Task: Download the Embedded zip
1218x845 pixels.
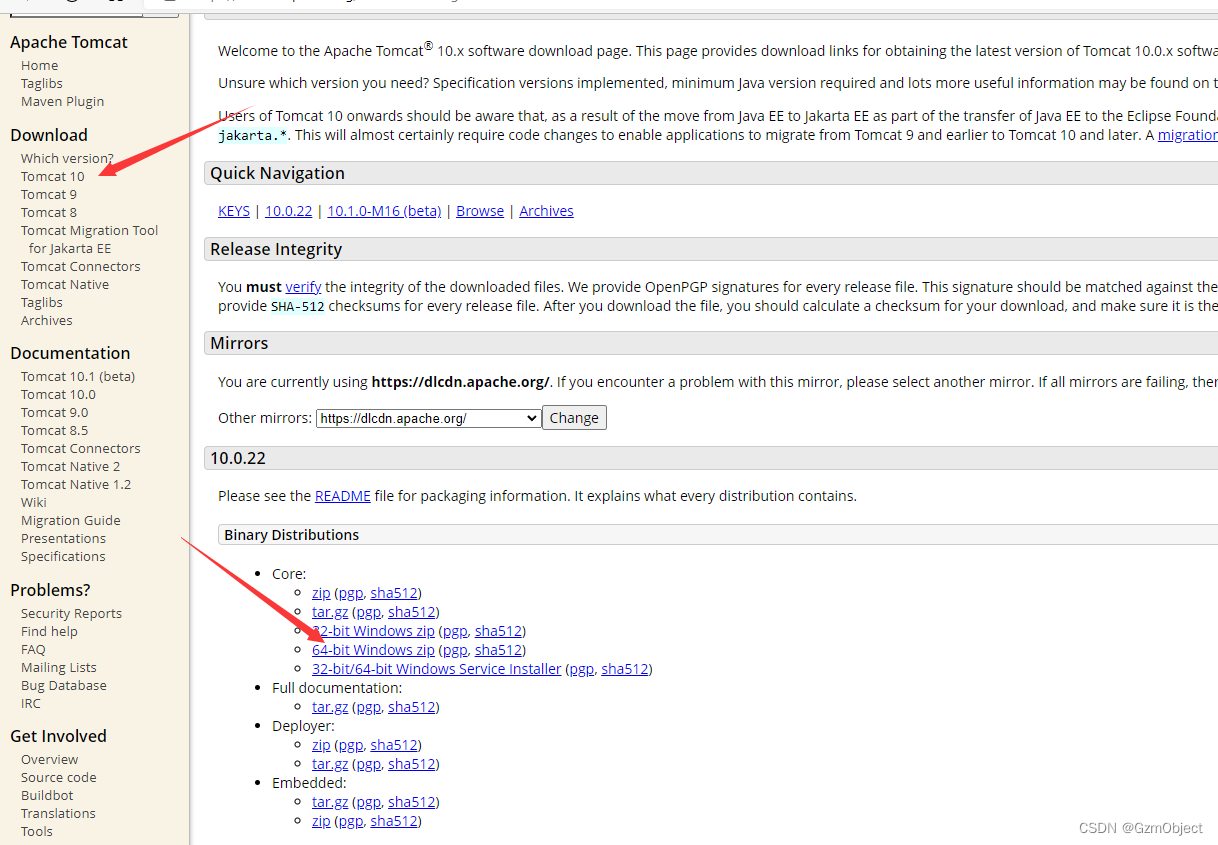Action: pos(321,821)
